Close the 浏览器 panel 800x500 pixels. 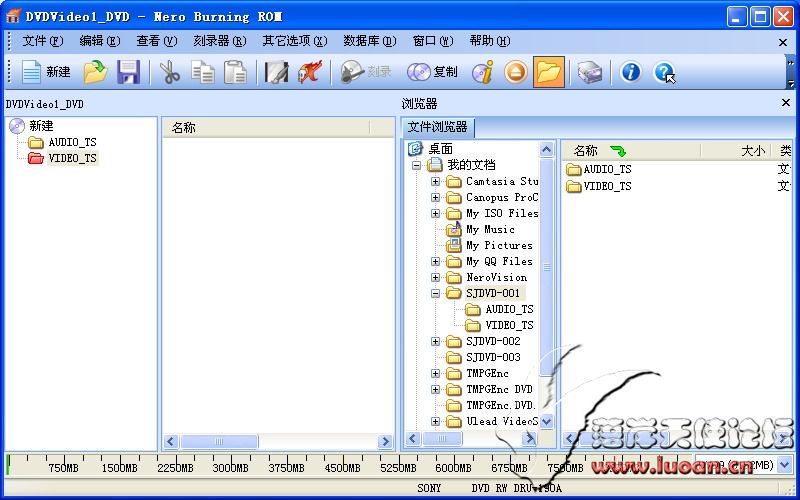[786, 103]
